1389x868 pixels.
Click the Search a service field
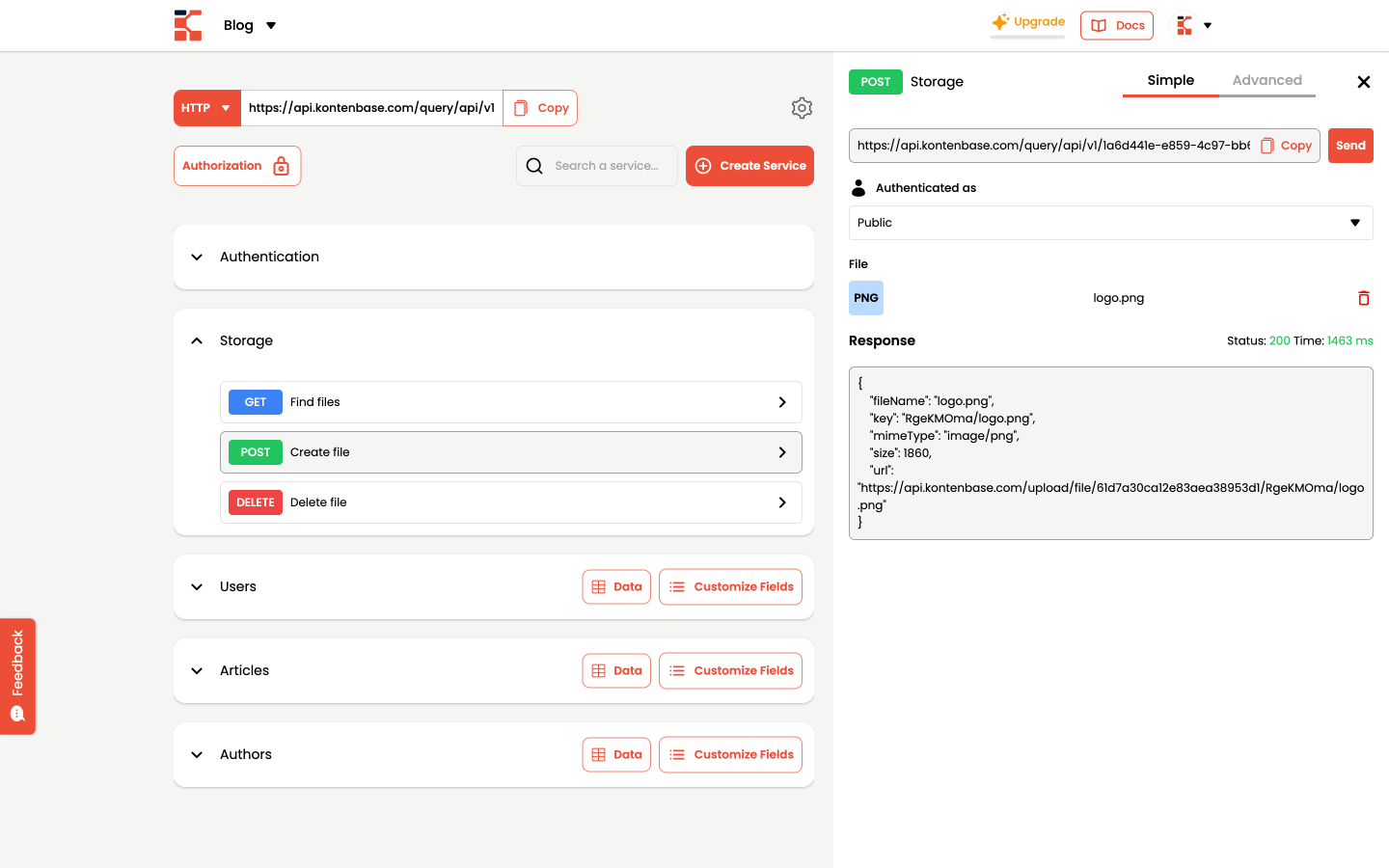(x=606, y=166)
